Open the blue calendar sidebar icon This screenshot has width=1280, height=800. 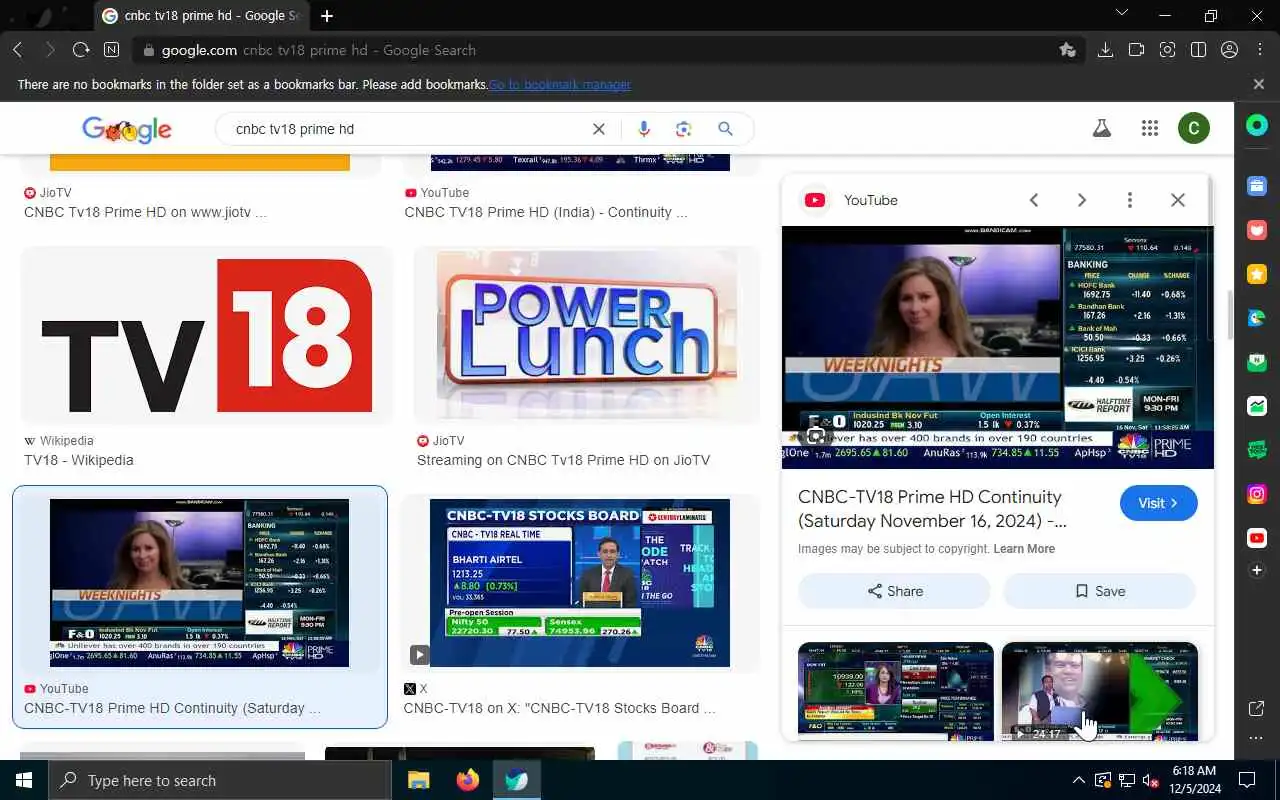(1257, 186)
